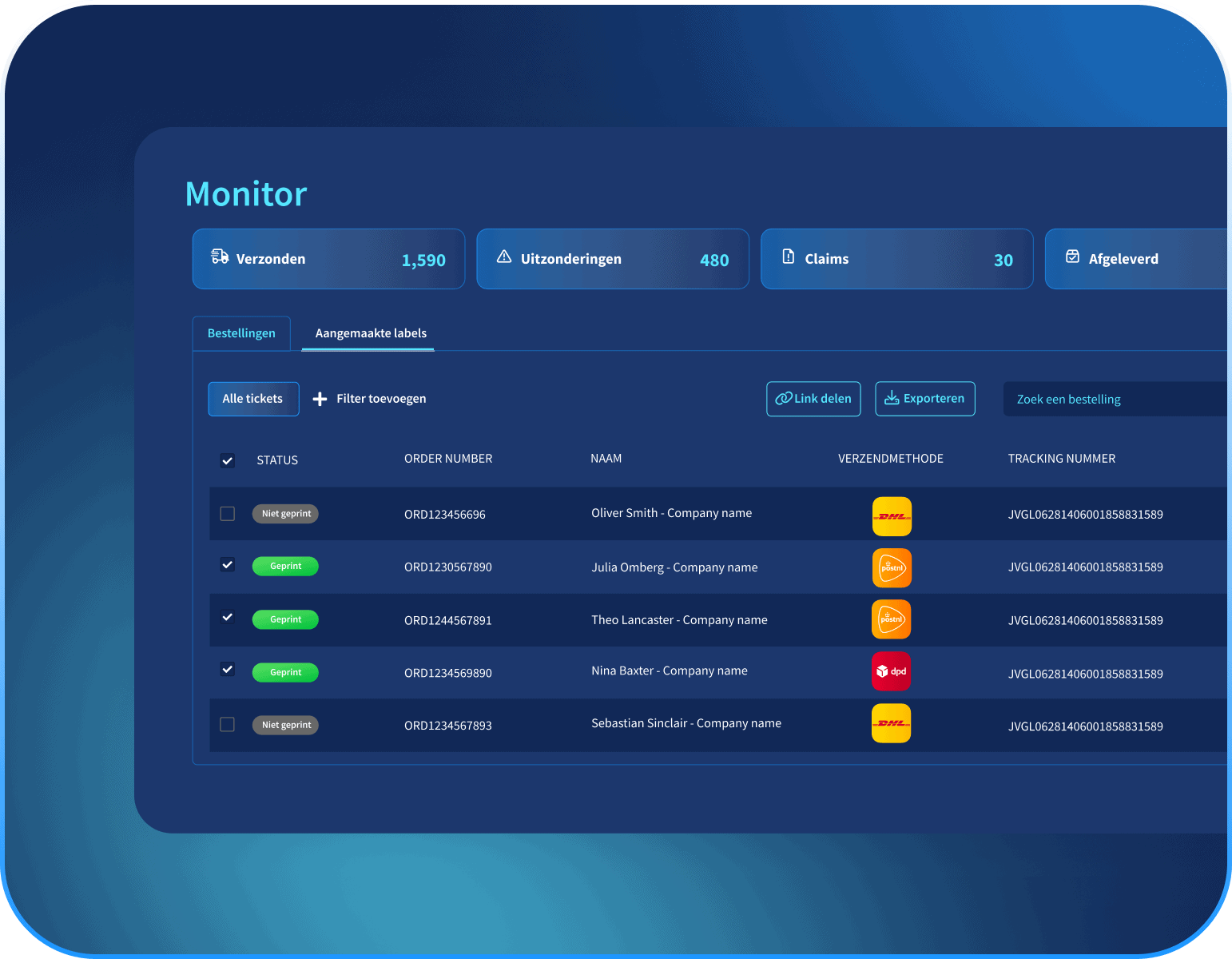Switch to the Bestellingen tab

[x=241, y=333]
